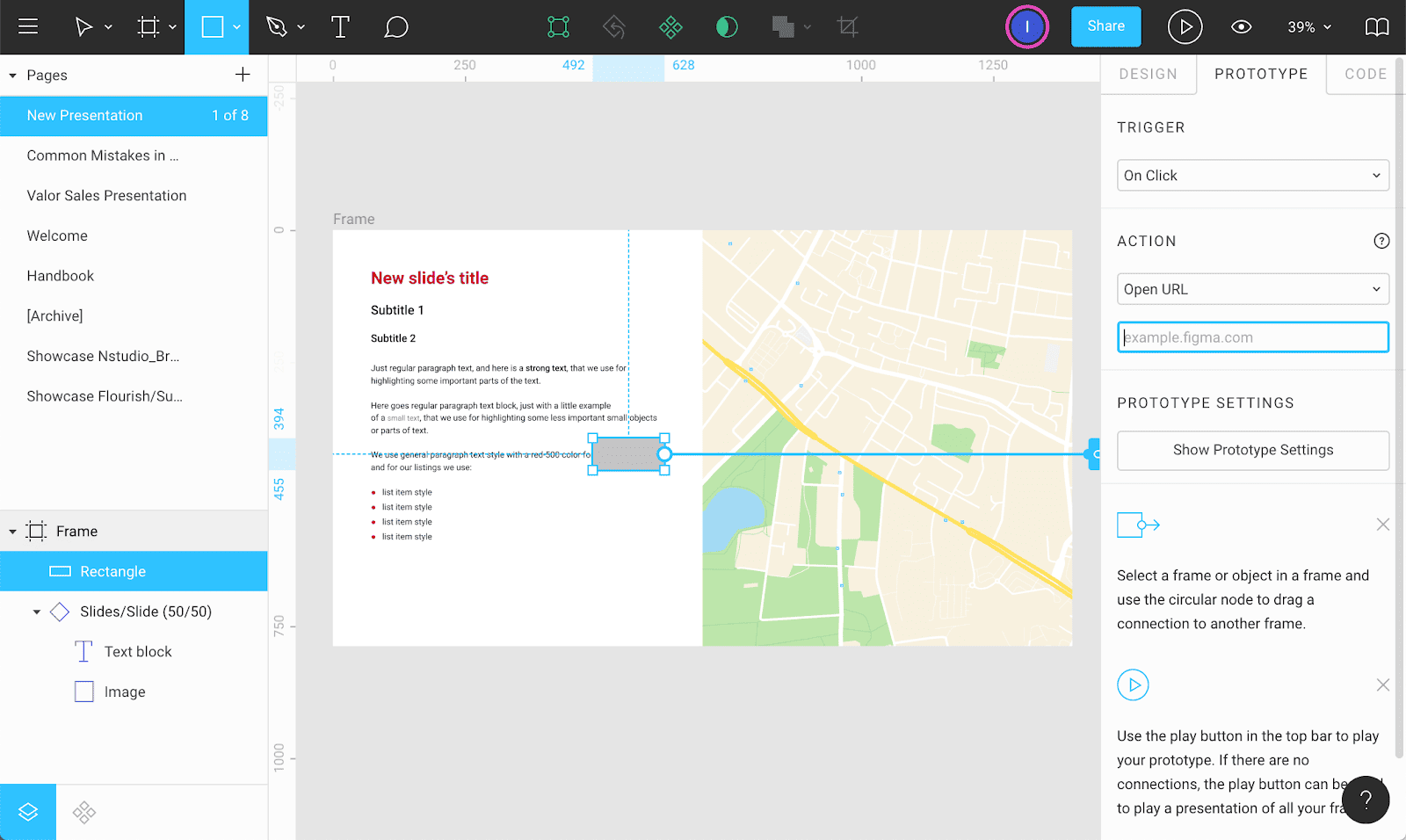The width and height of the screenshot is (1406, 840).
Task: Click the Create component toolbar icon
Action: point(670,26)
